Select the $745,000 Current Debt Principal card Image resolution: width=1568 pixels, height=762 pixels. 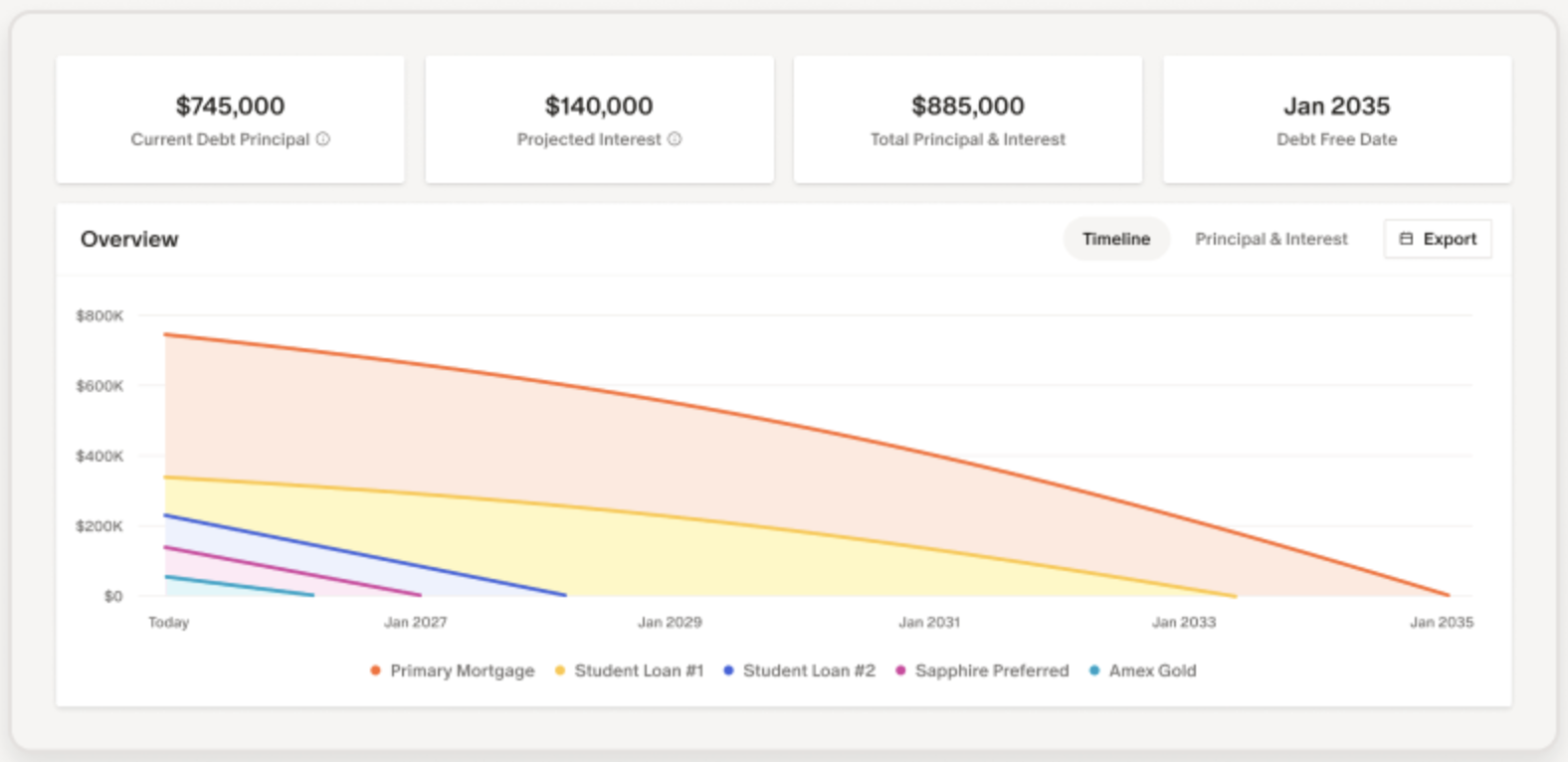point(230,119)
